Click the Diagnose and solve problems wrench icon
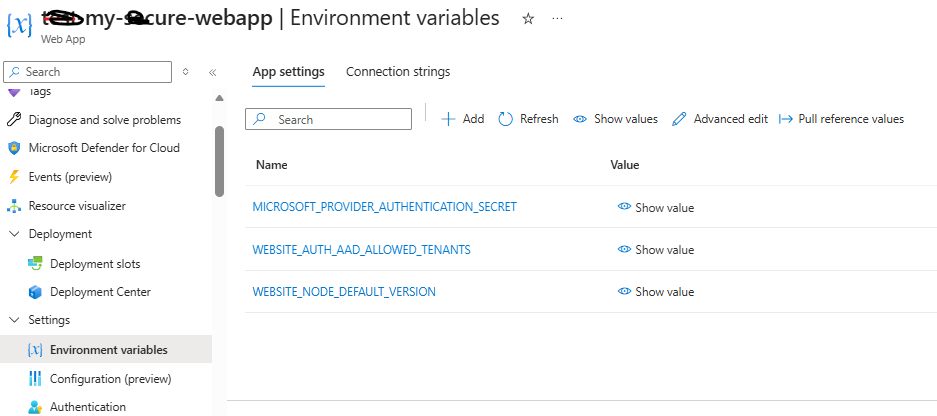The image size is (937, 416). (14, 120)
